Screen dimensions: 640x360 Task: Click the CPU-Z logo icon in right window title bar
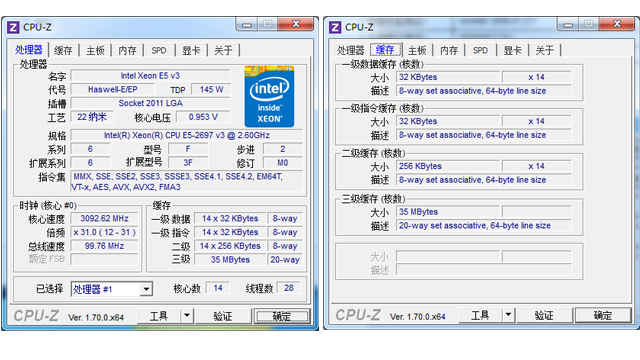coord(335,27)
